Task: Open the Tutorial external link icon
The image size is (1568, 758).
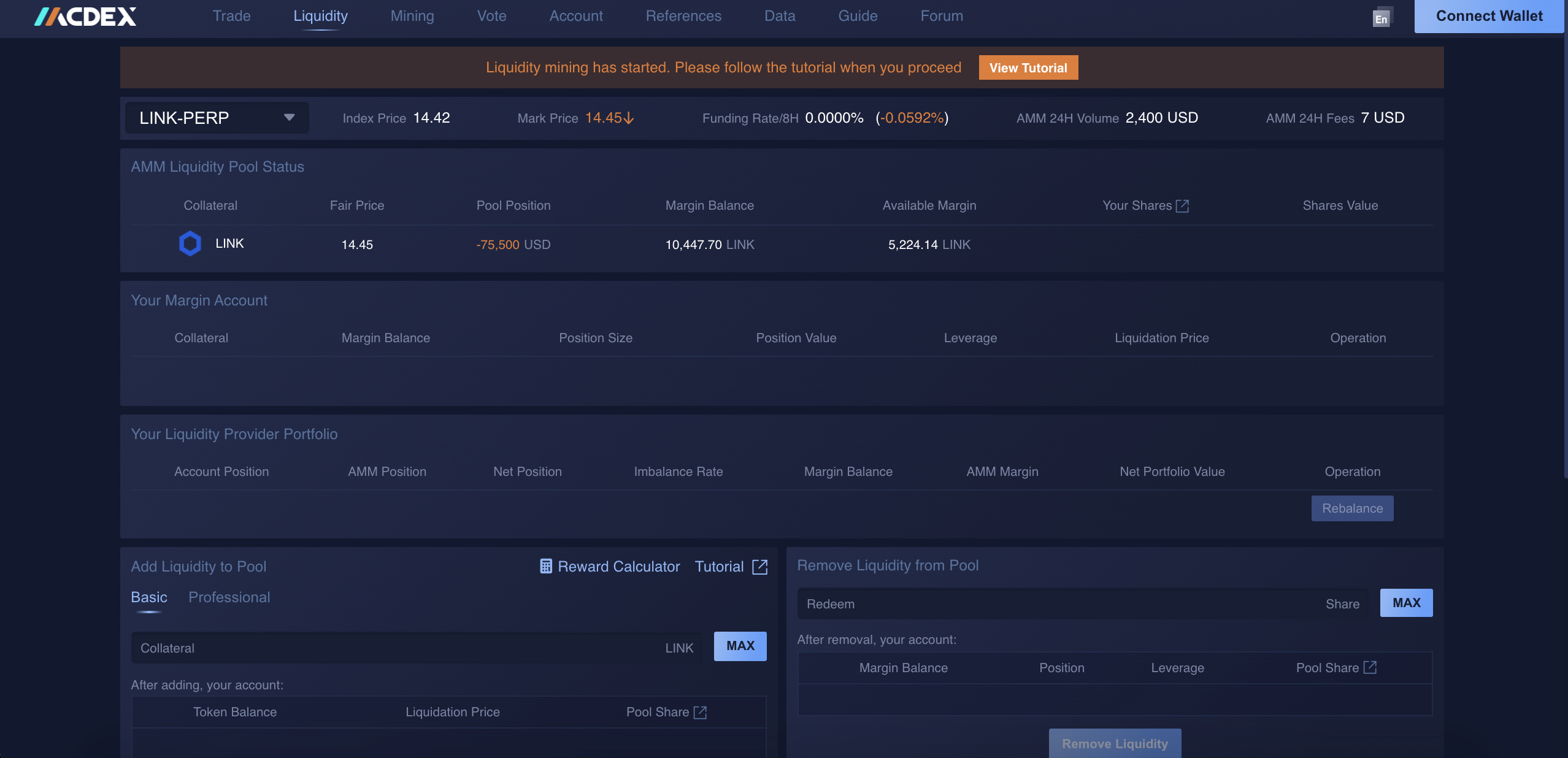Action: click(x=759, y=567)
